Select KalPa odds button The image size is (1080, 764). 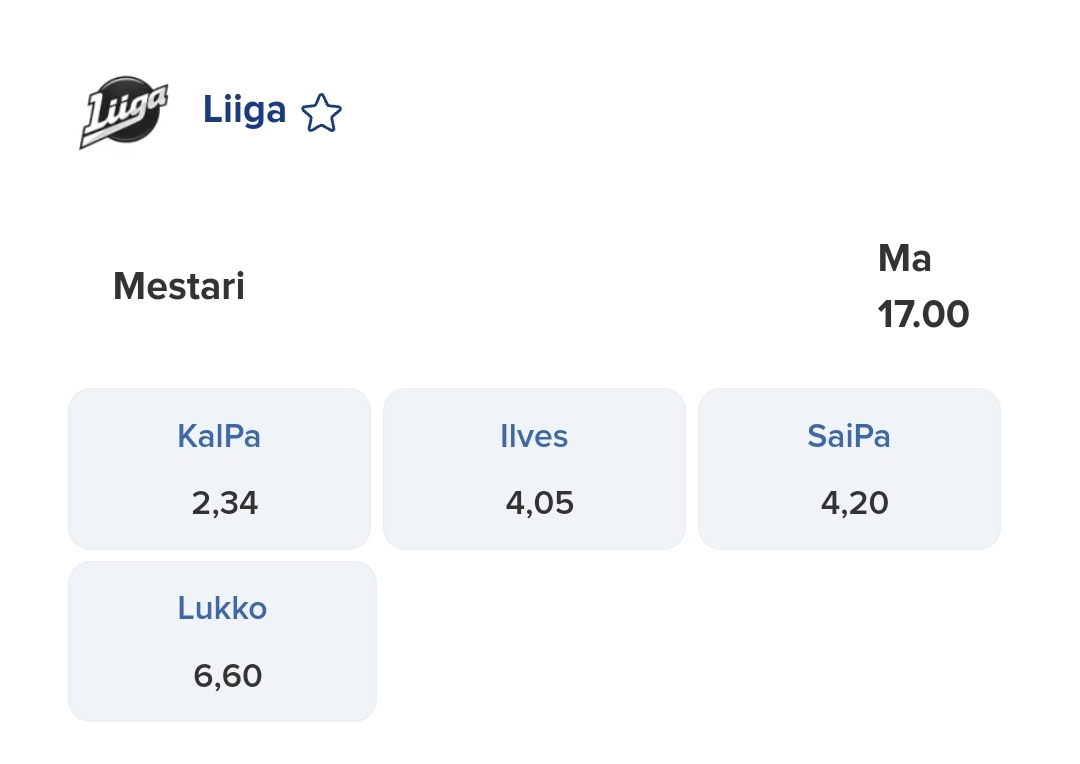[x=220, y=468]
